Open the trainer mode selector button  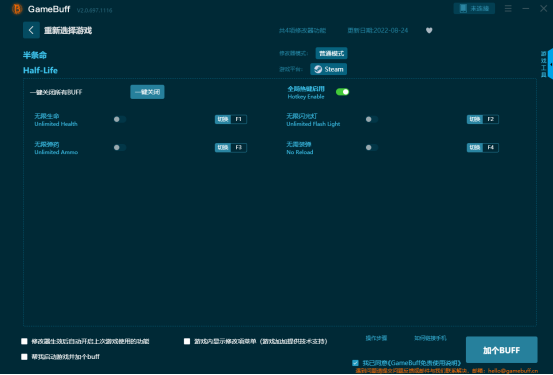[331, 53]
